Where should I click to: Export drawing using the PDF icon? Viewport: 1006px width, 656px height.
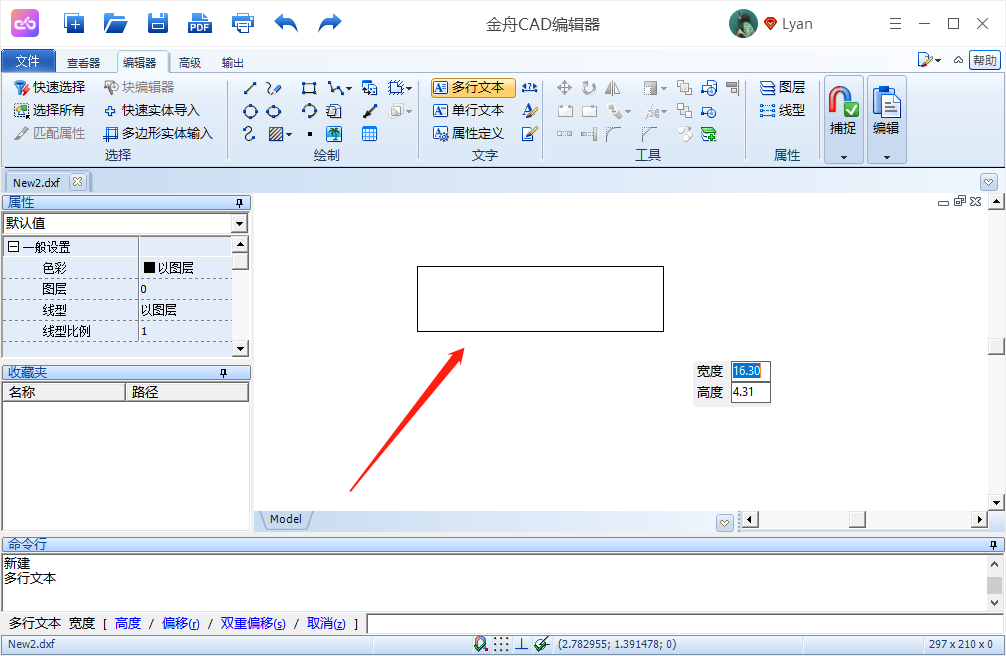pyautogui.click(x=200, y=23)
